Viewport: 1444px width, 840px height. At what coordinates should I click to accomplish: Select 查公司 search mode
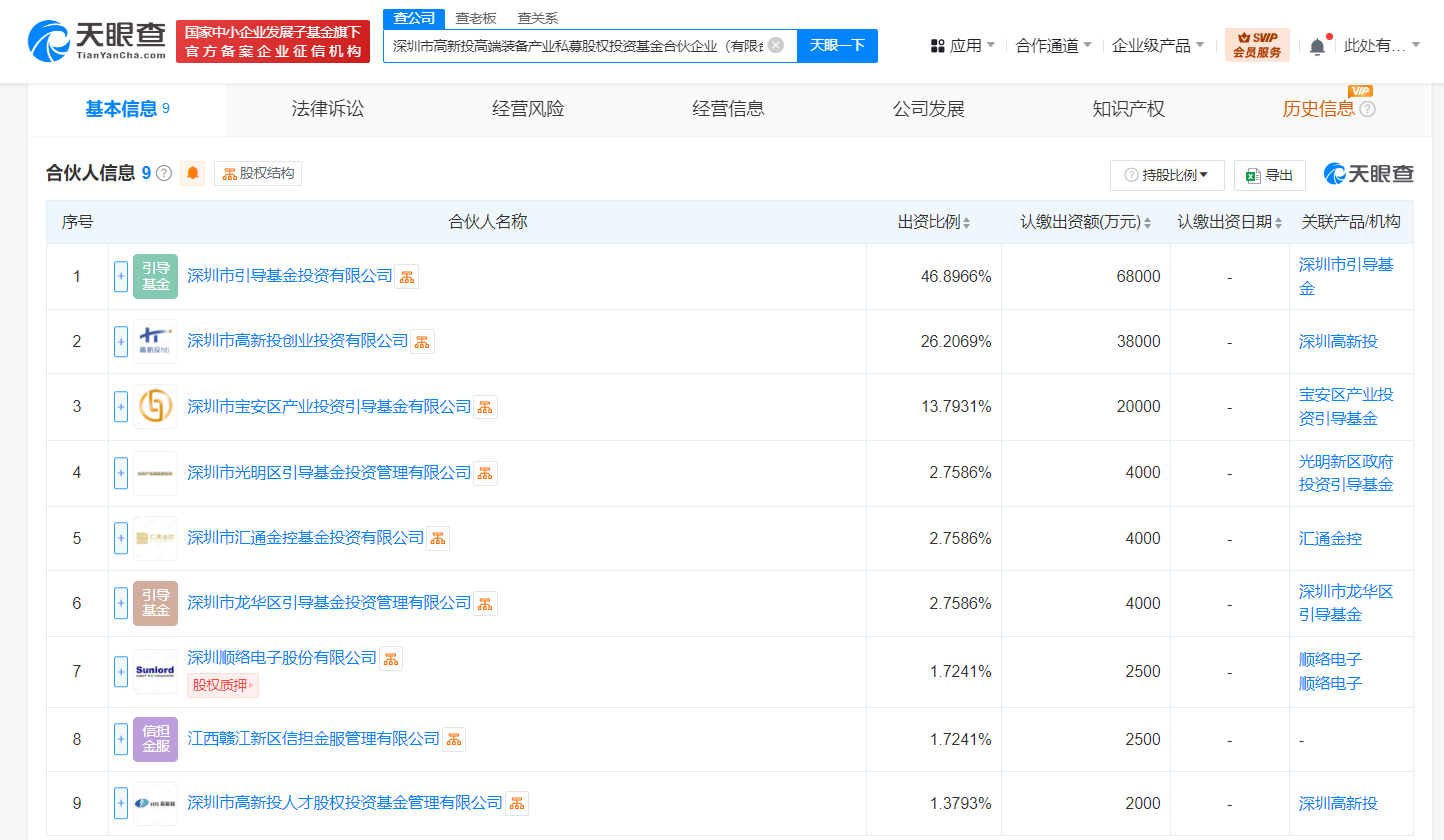(414, 18)
